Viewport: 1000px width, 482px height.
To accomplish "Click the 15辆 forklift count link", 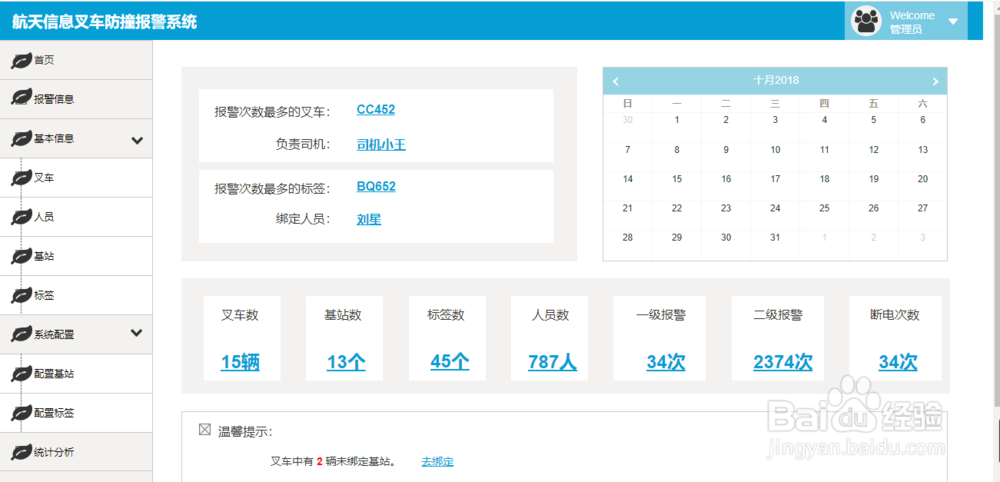I will (240, 362).
